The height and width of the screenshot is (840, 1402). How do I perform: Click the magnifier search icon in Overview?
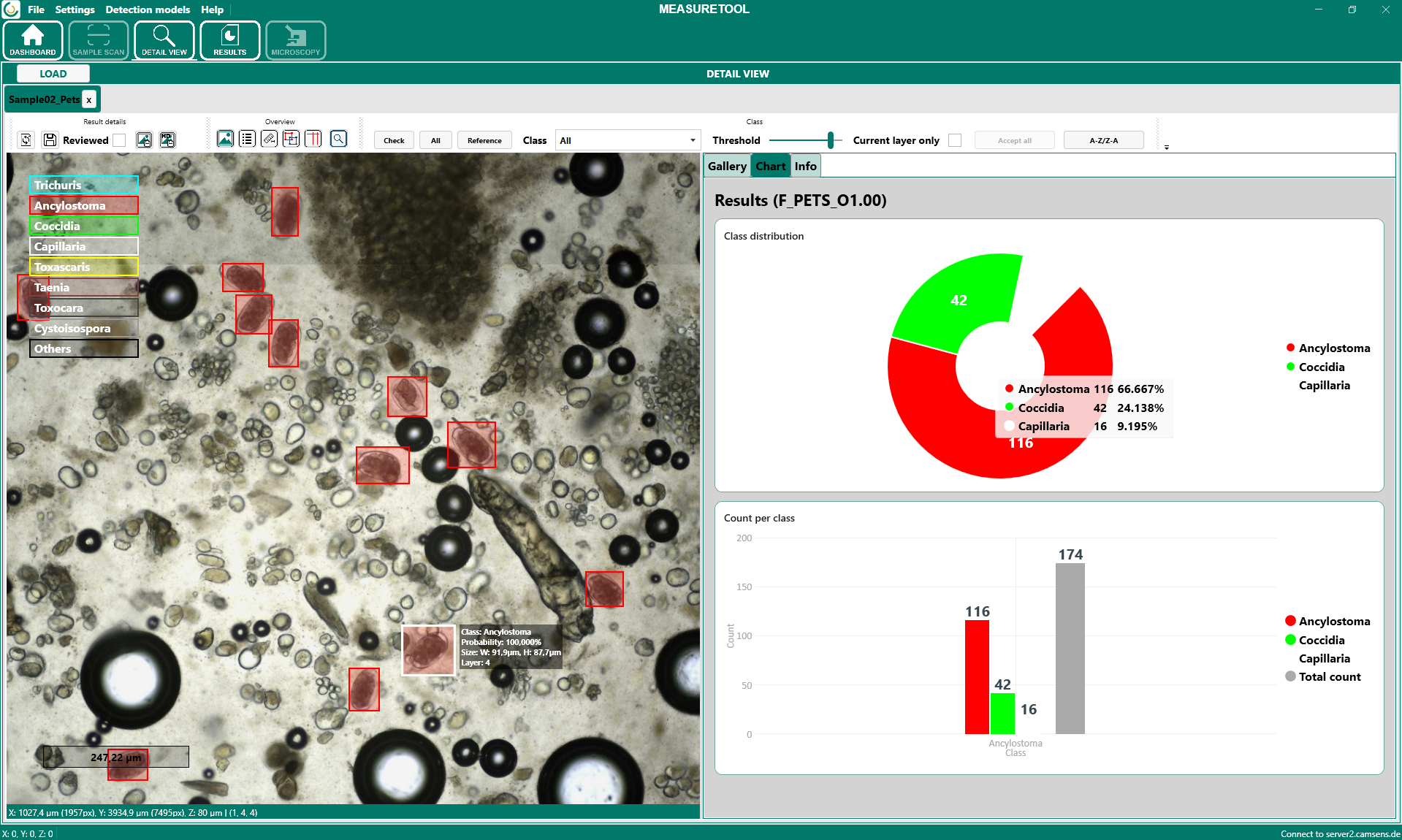coord(338,139)
